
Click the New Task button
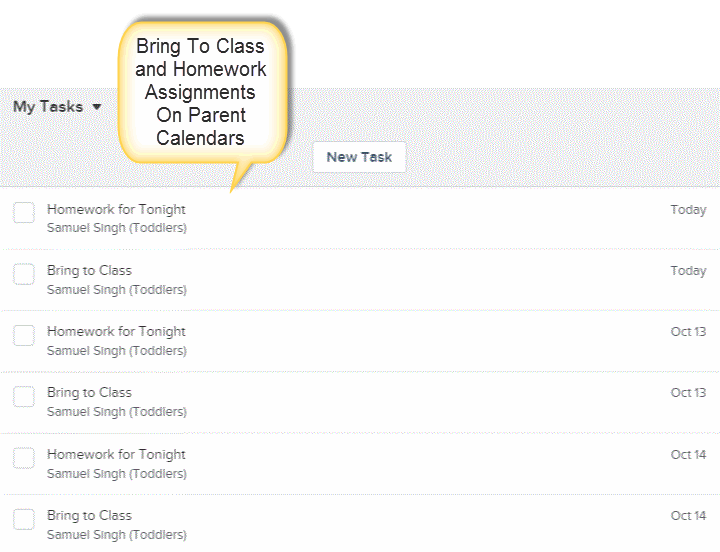[x=359, y=157]
